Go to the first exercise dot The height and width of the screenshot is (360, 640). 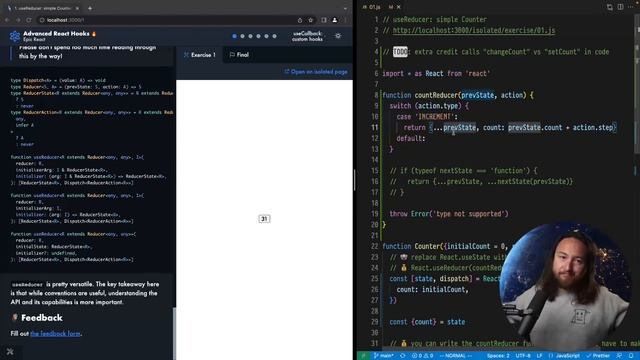234,36
